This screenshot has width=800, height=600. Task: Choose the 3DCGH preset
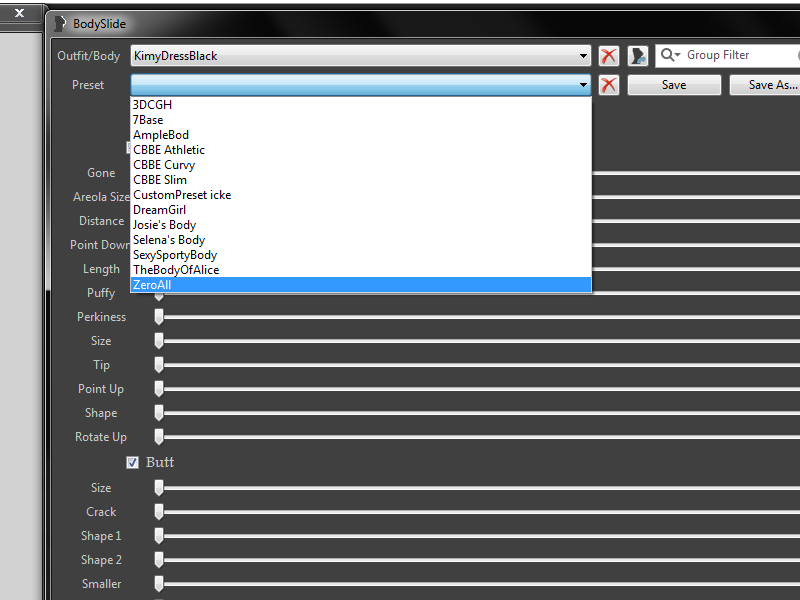pyautogui.click(x=361, y=105)
